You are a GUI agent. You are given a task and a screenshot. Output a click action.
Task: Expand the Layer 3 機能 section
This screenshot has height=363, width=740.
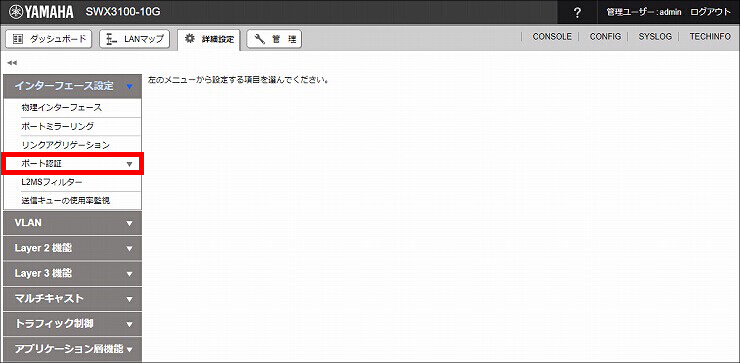click(72, 273)
